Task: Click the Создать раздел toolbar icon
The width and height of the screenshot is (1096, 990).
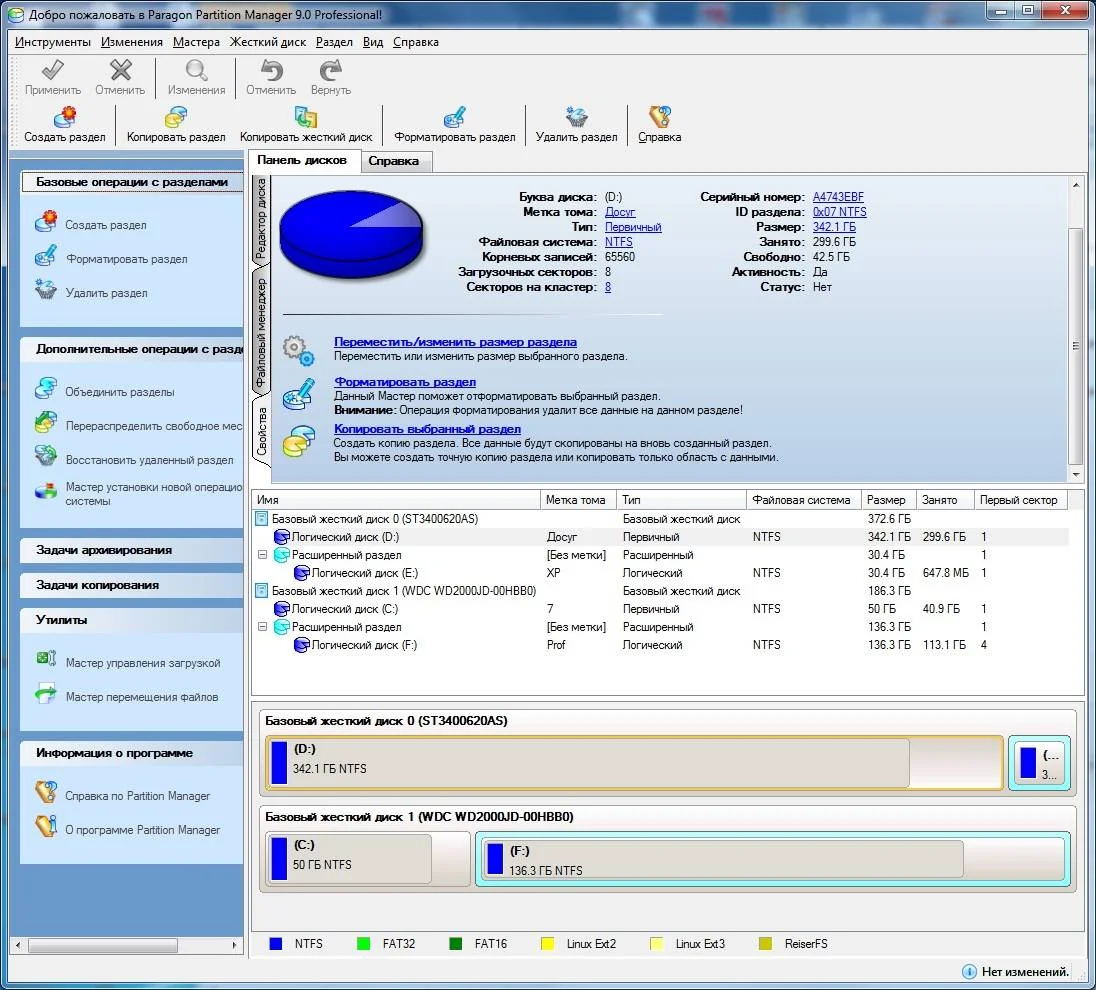Action: (x=65, y=118)
